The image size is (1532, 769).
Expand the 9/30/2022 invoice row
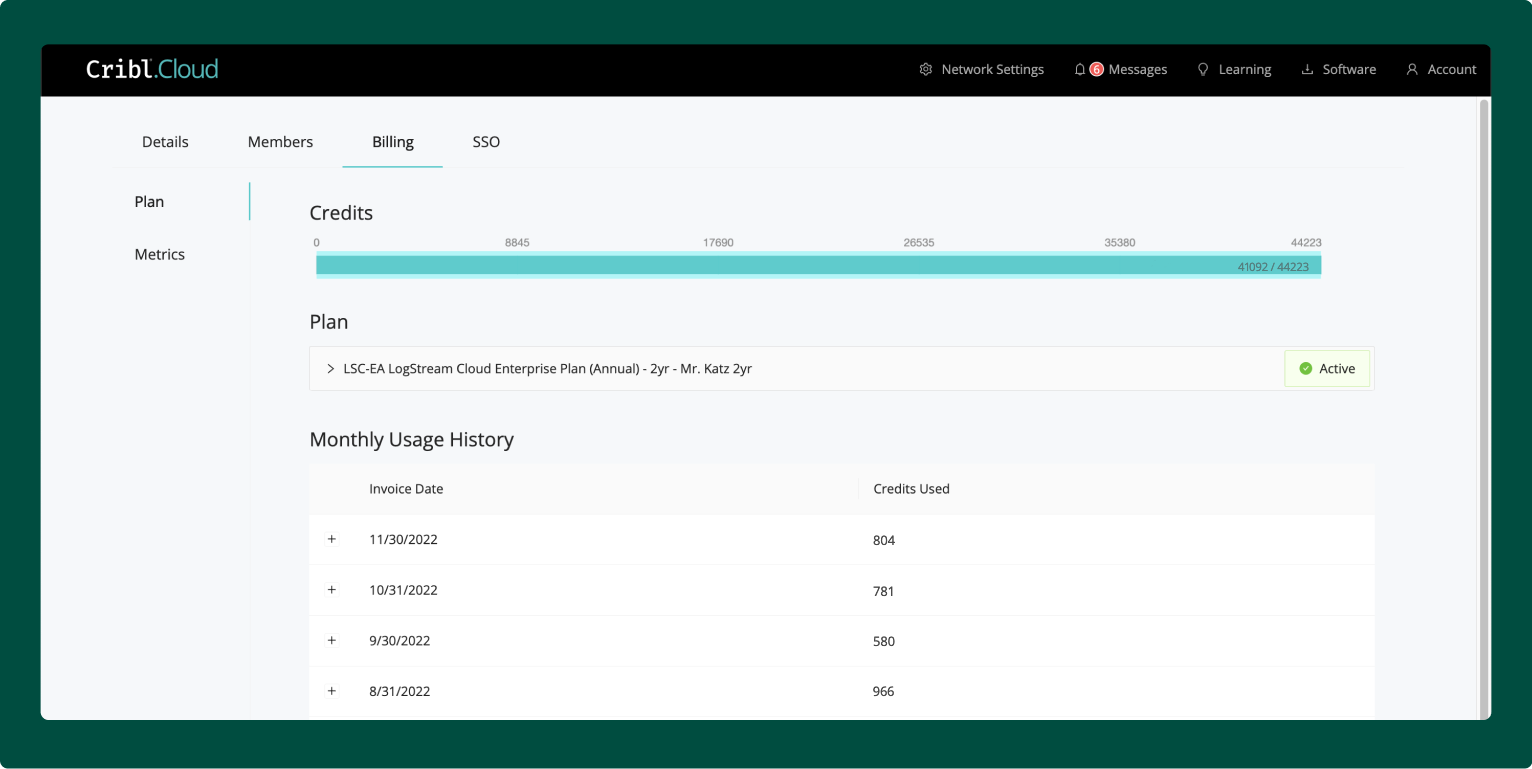[332, 640]
